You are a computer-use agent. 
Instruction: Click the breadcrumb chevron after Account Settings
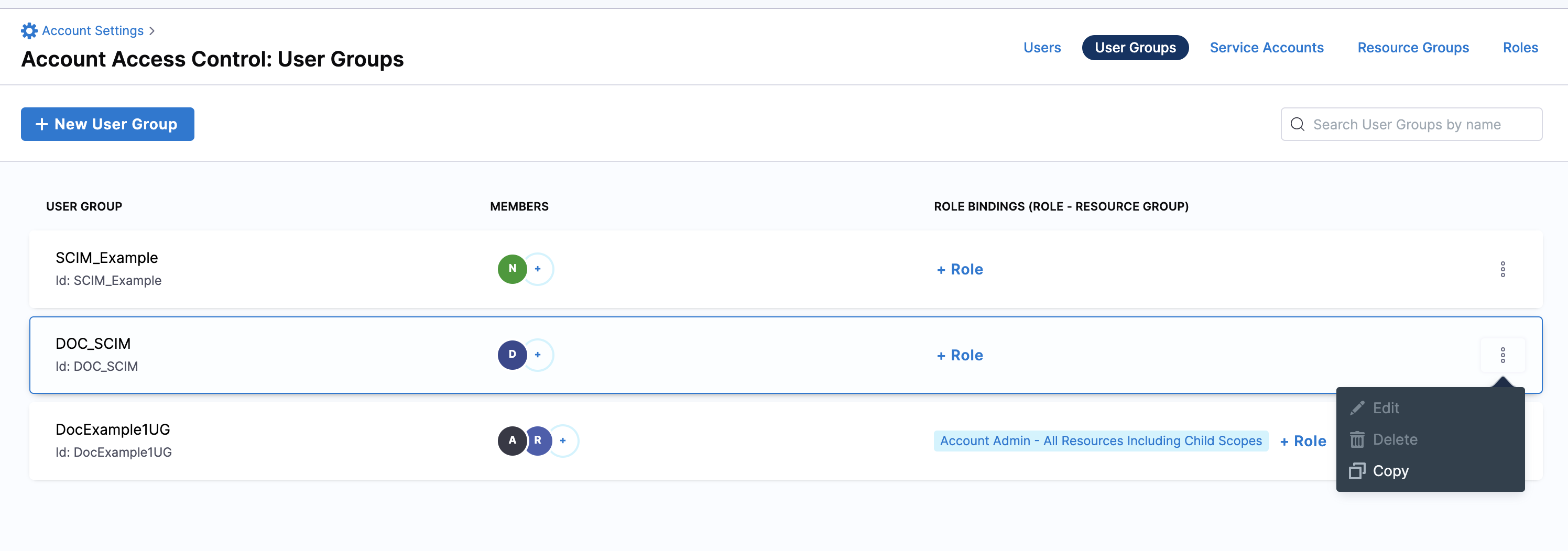coord(152,30)
